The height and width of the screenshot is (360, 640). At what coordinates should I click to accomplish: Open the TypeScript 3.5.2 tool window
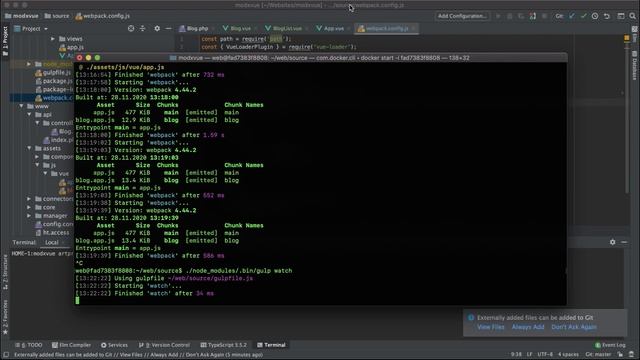click(x=224, y=345)
